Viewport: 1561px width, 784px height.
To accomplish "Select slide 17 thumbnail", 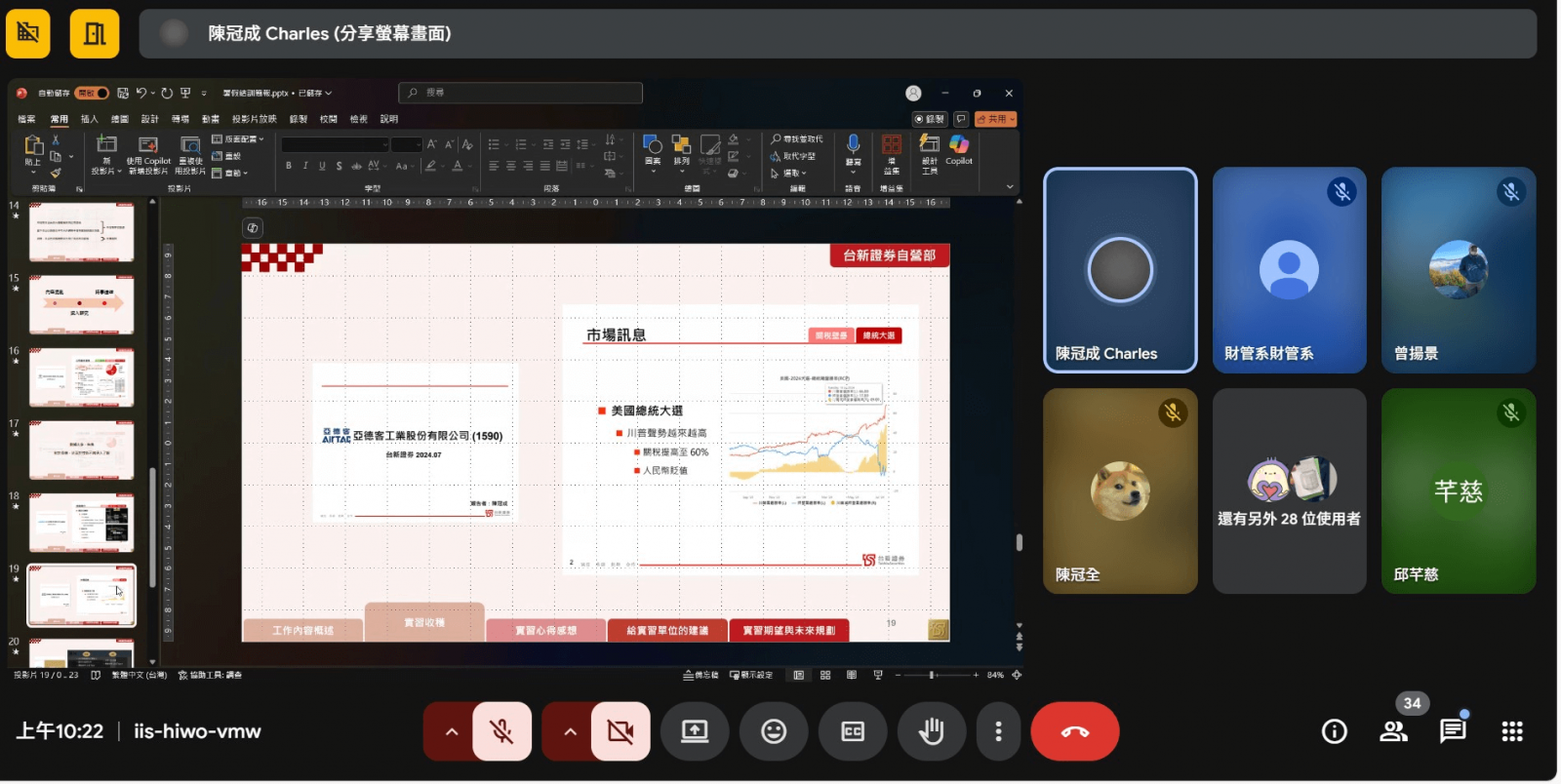I will [81, 450].
